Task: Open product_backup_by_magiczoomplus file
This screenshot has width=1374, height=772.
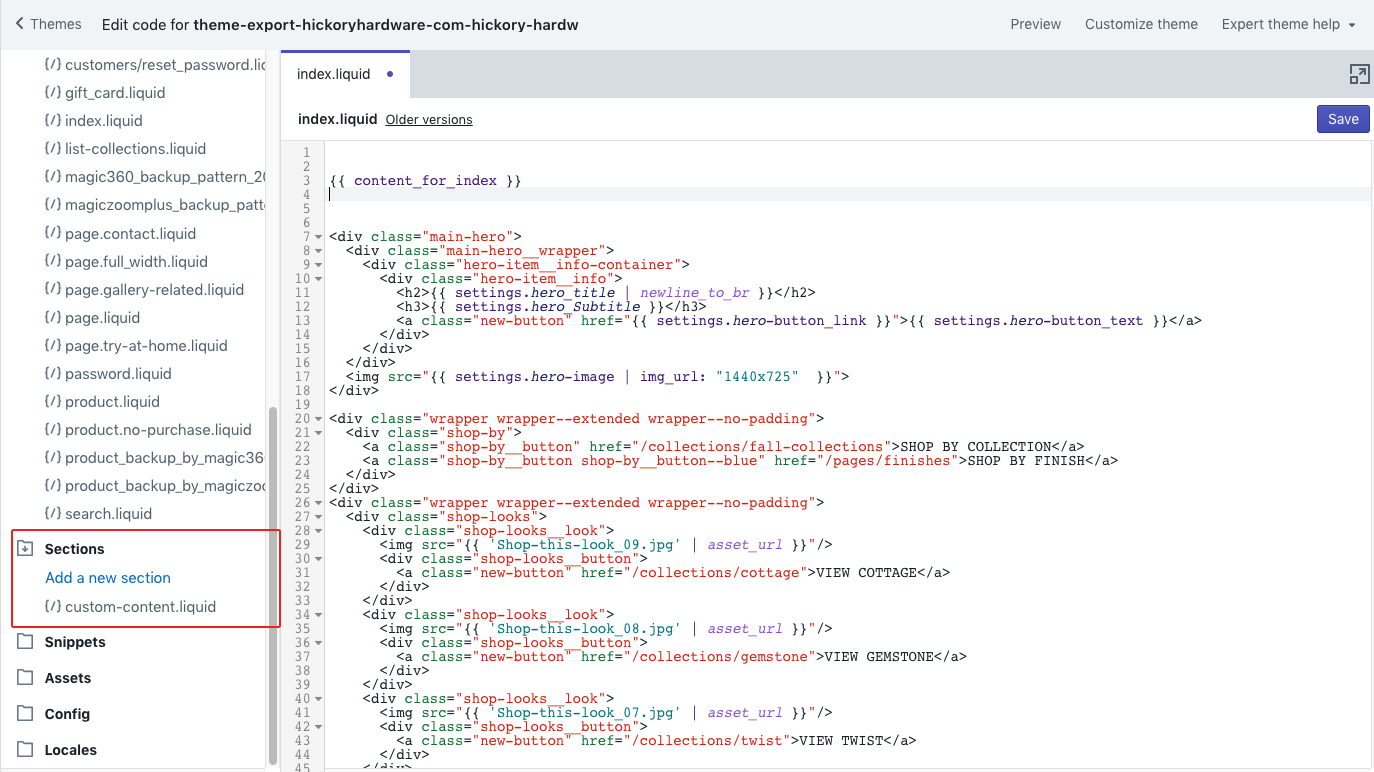Action: (155, 485)
